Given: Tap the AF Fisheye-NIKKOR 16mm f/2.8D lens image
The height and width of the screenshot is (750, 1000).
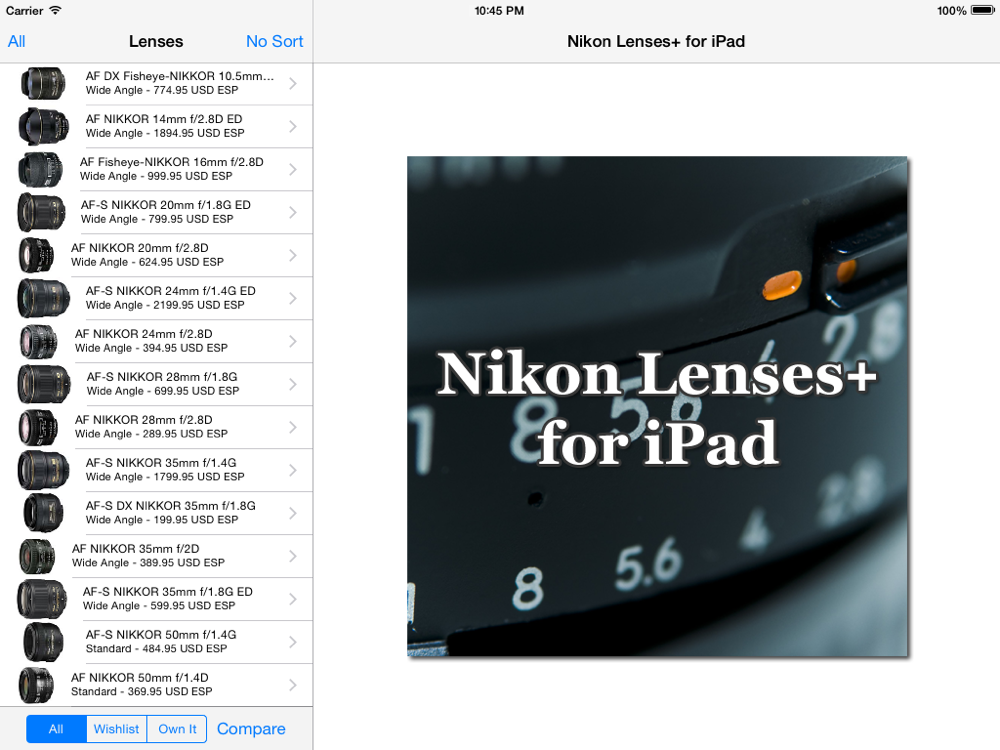Looking at the screenshot, I should pyautogui.click(x=40, y=170).
